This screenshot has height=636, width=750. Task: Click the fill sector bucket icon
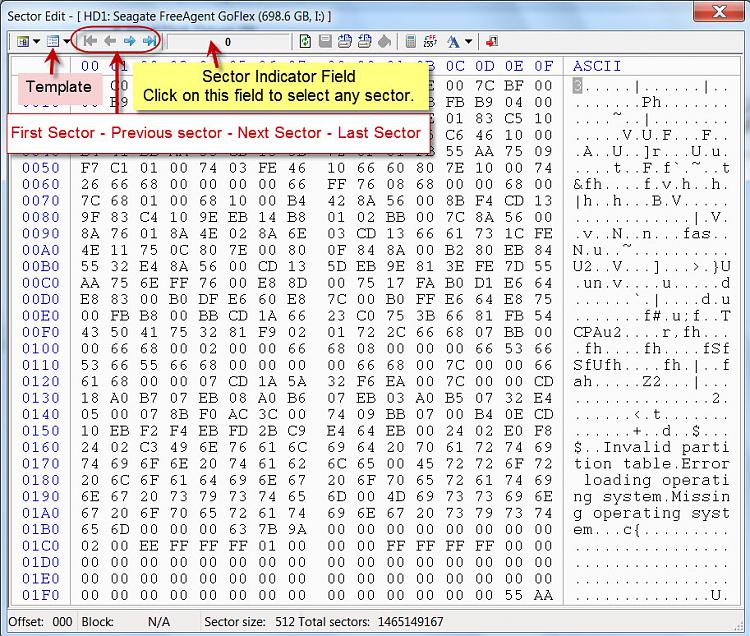pyautogui.click(x=385, y=42)
